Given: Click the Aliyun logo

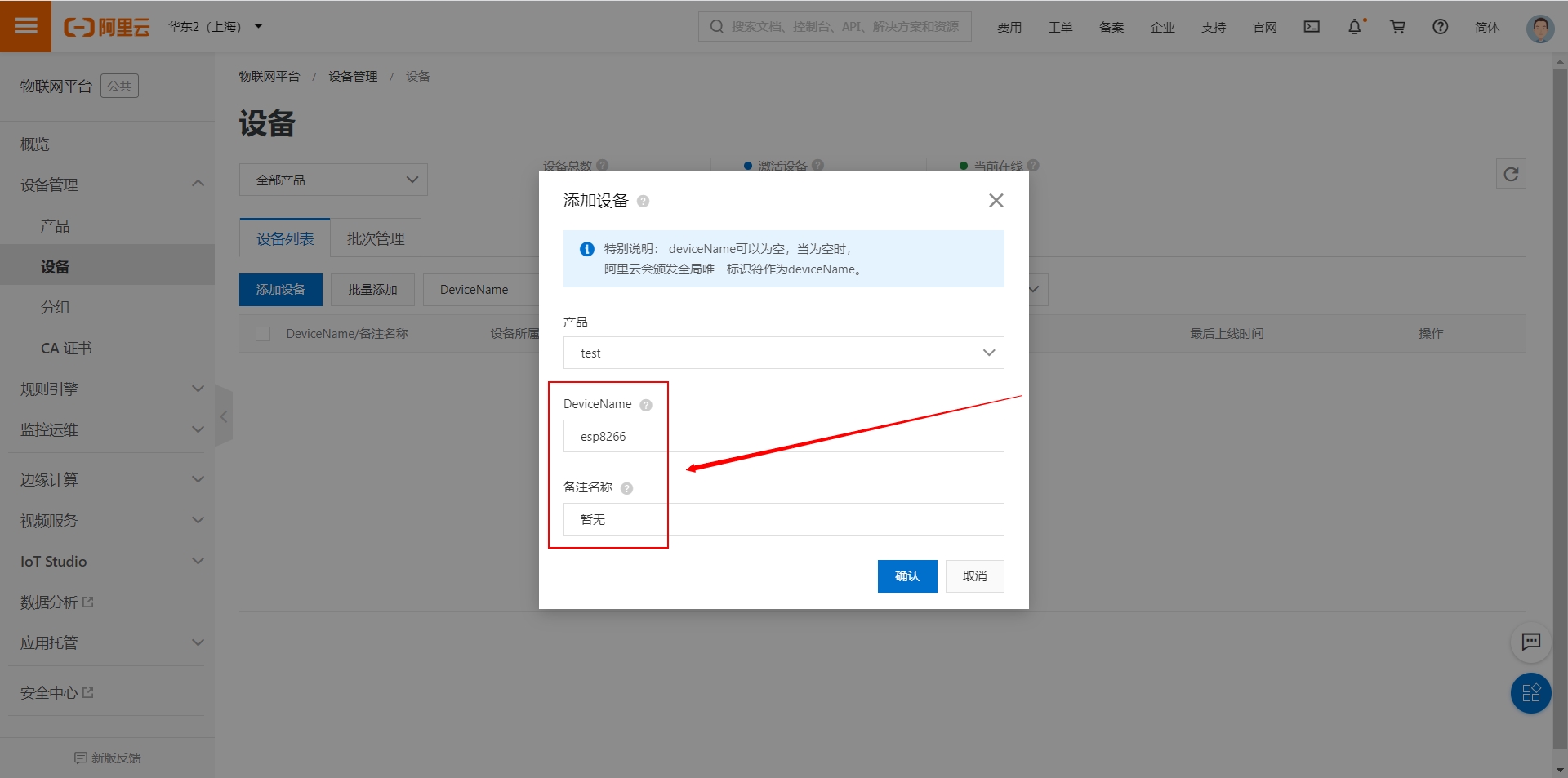Looking at the screenshot, I should coord(106,26).
